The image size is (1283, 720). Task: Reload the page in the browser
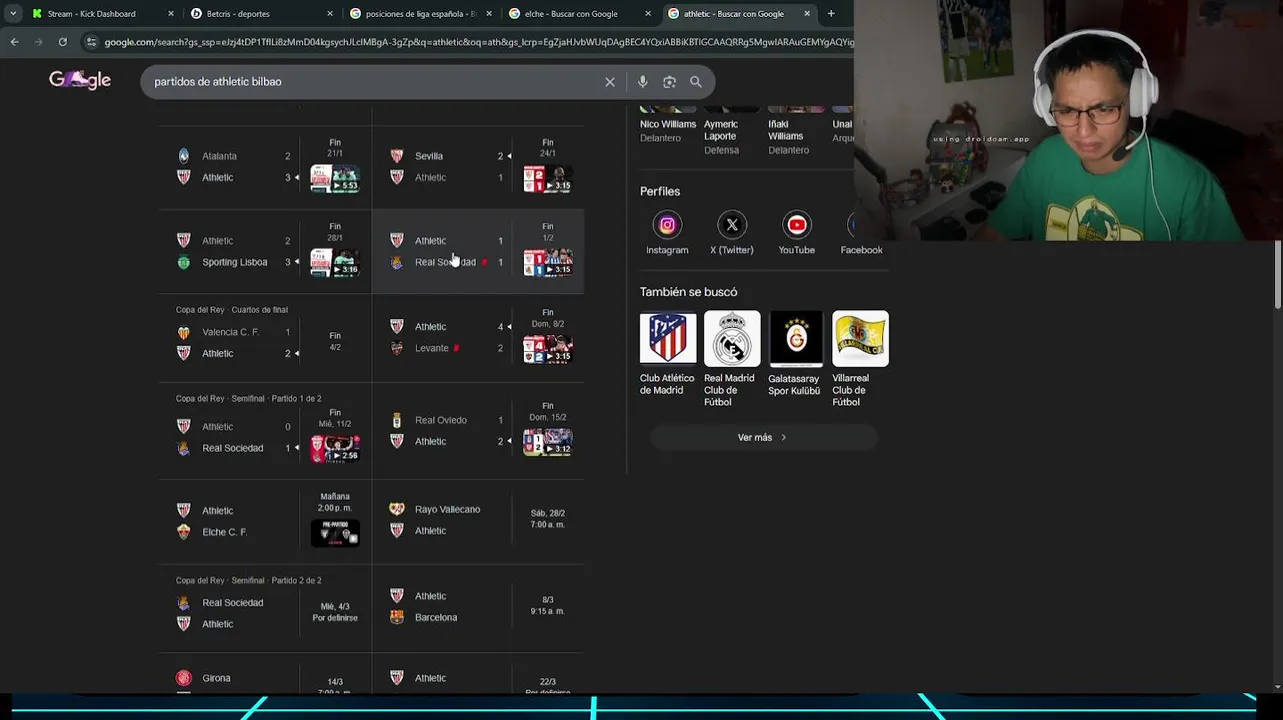point(62,42)
